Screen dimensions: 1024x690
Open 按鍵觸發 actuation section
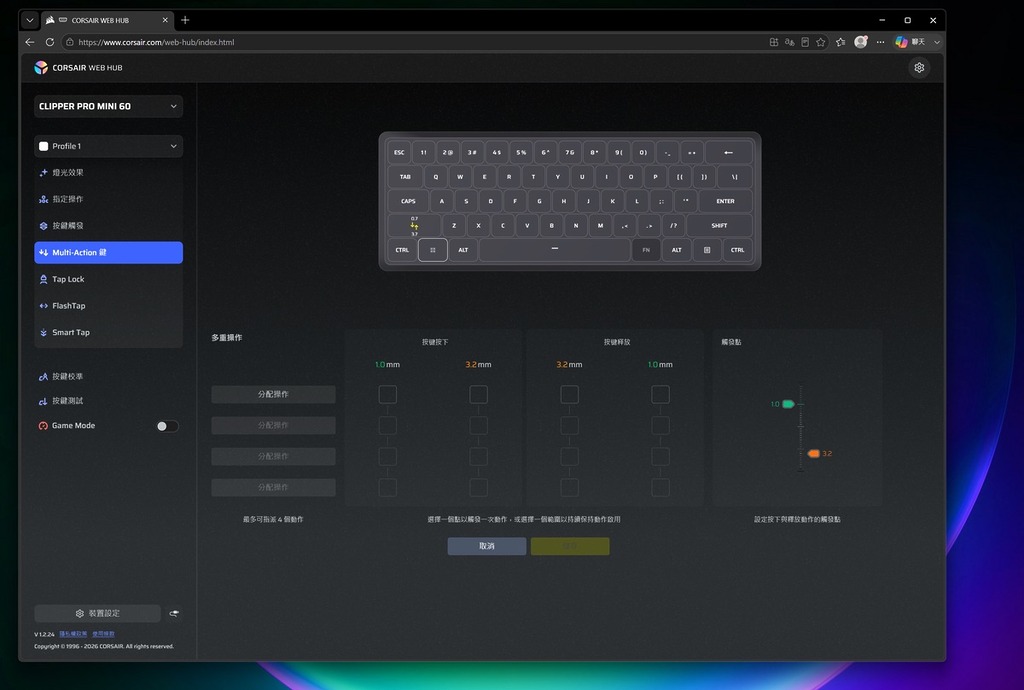[x=108, y=226]
